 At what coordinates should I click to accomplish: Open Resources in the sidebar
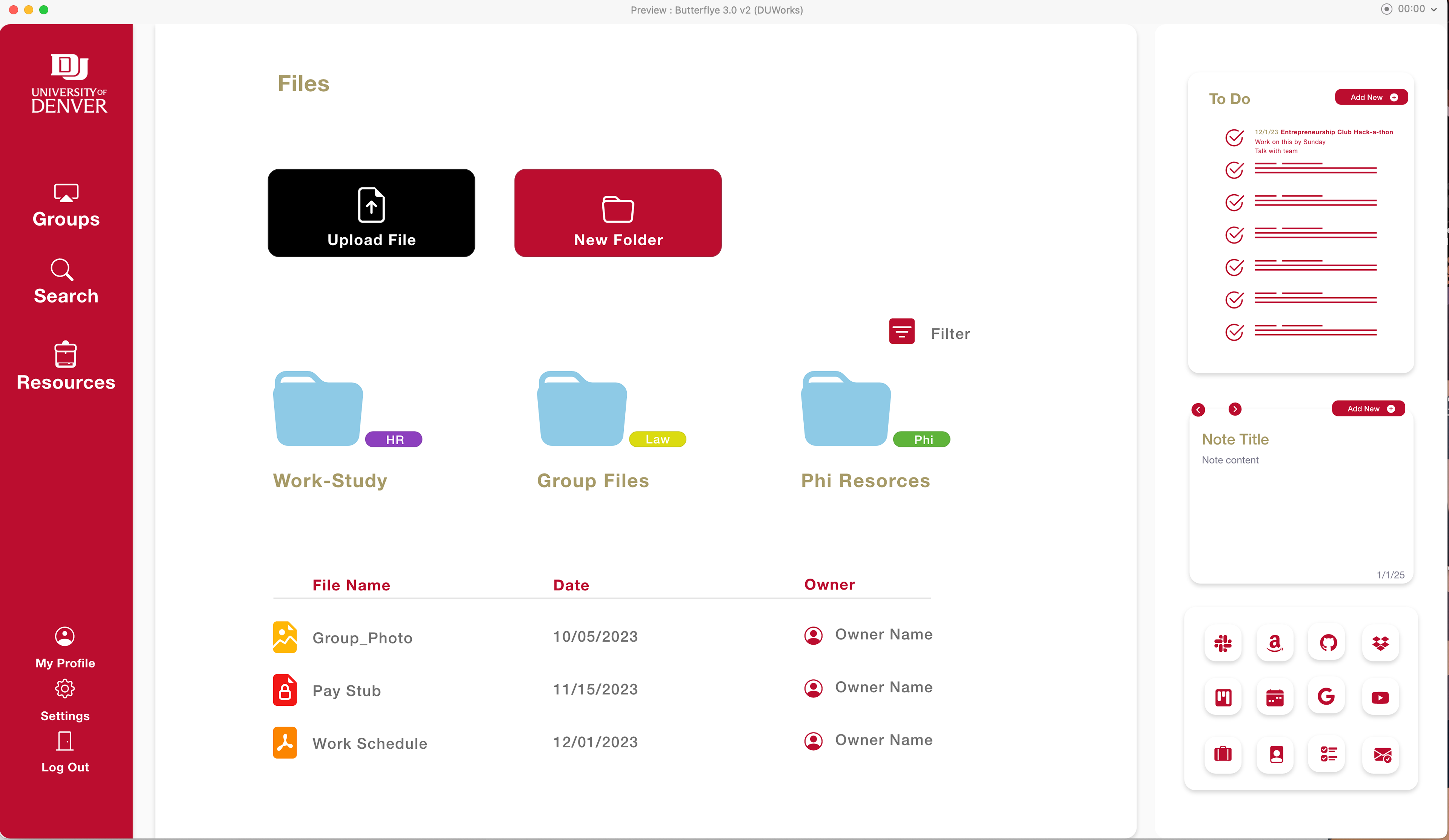pos(66,365)
